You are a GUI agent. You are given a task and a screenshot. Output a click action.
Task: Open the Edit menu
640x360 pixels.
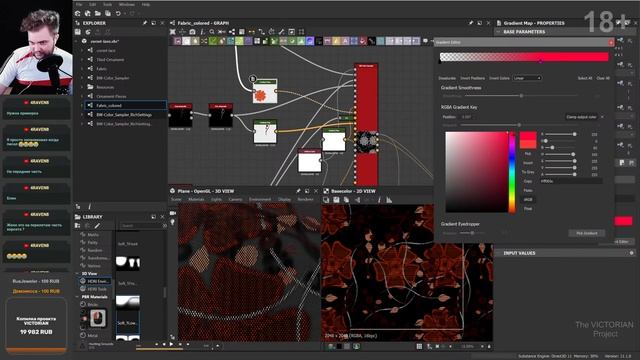(x=93, y=4)
